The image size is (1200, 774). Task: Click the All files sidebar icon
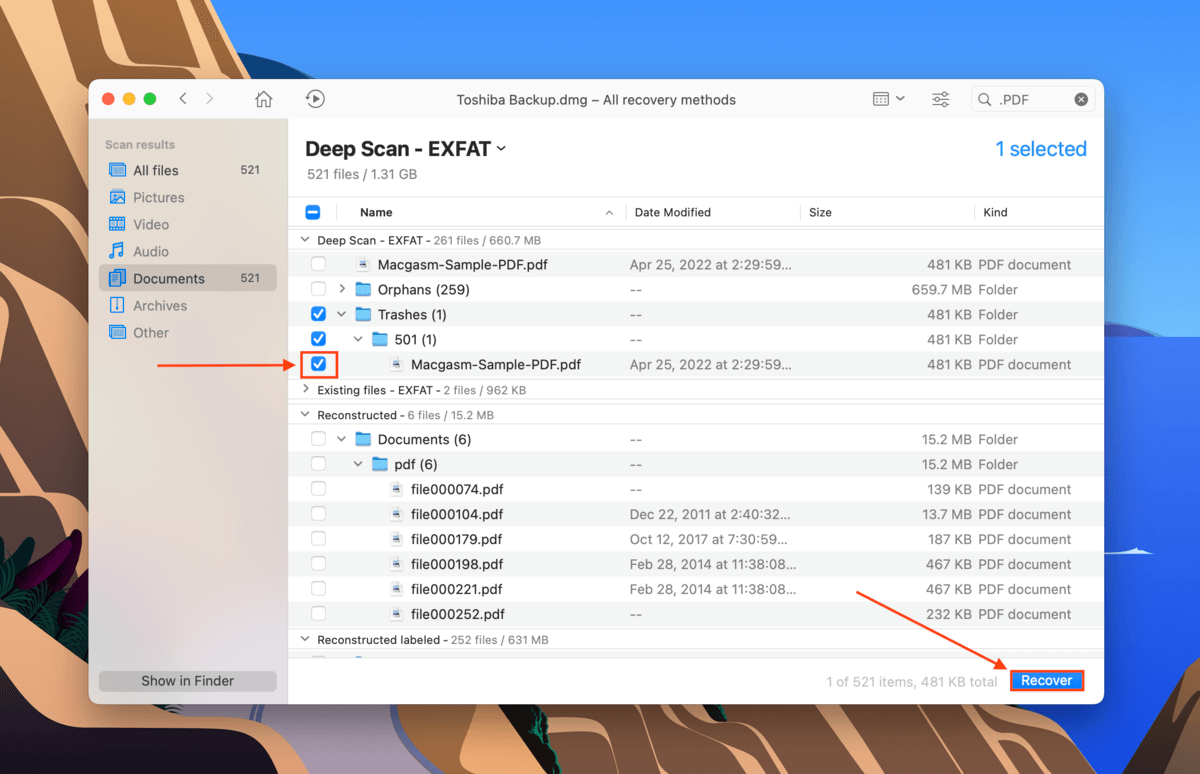pyautogui.click(x=117, y=170)
